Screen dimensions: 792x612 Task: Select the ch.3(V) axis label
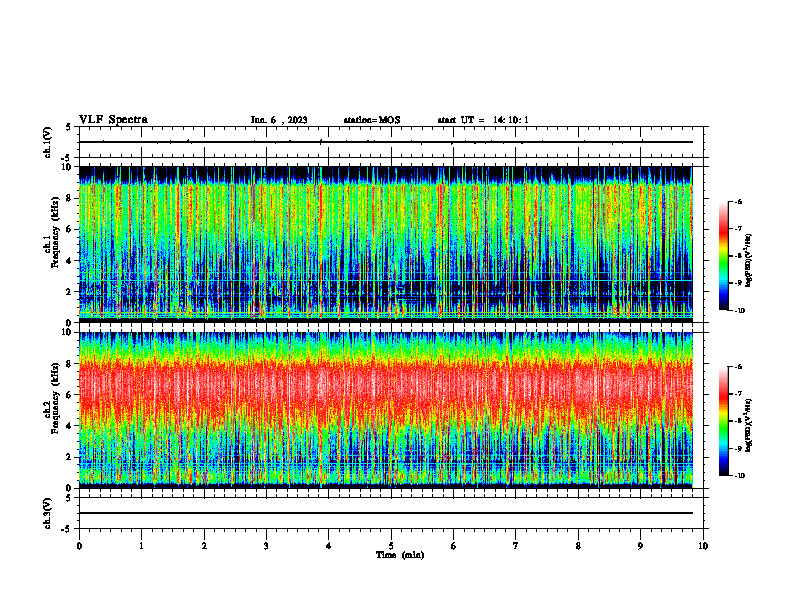point(48,513)
